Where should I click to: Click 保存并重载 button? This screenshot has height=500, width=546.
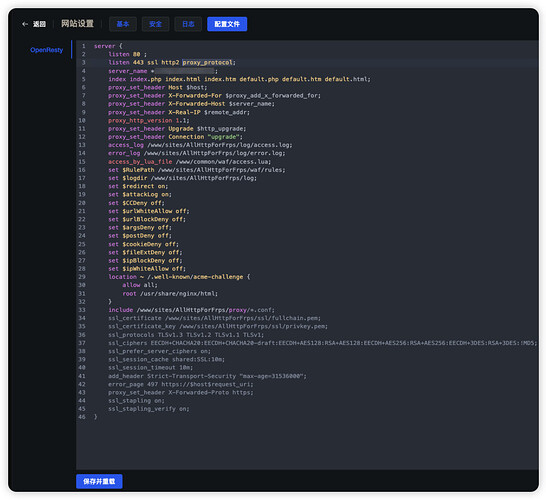(x=99, y=481)
